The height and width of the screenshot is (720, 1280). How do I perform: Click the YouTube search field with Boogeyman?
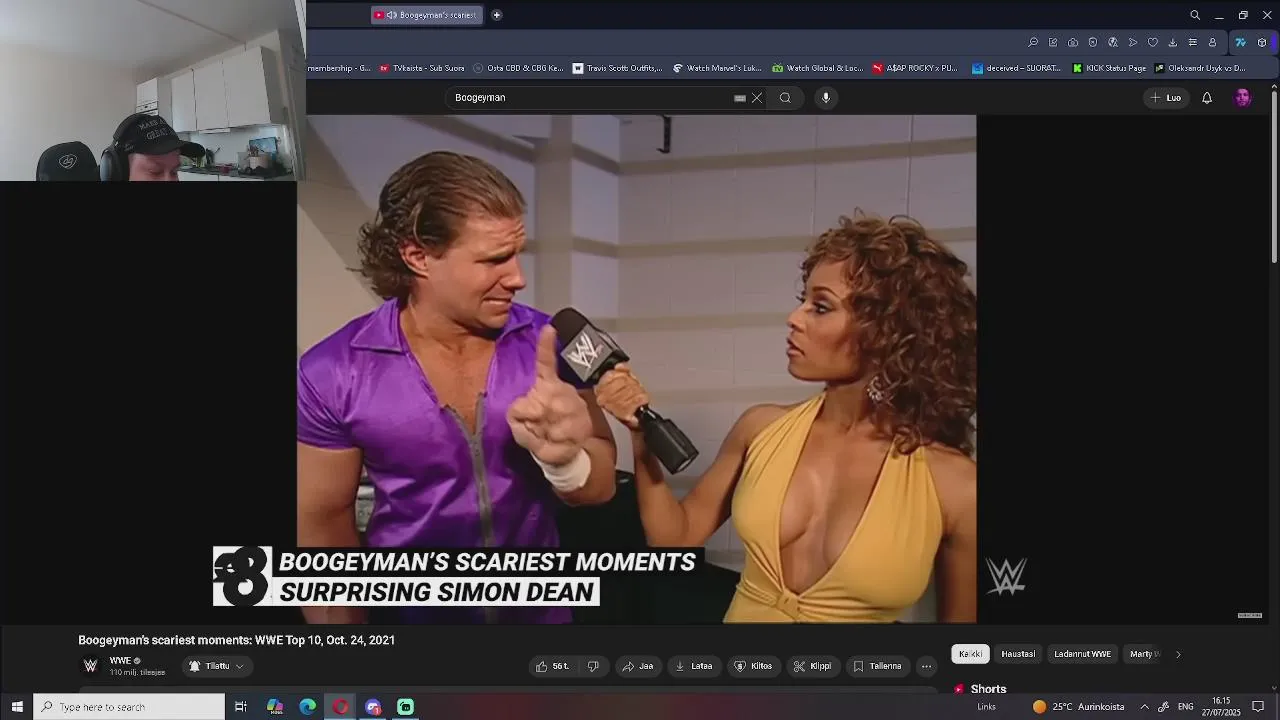(x=590, y=98)
